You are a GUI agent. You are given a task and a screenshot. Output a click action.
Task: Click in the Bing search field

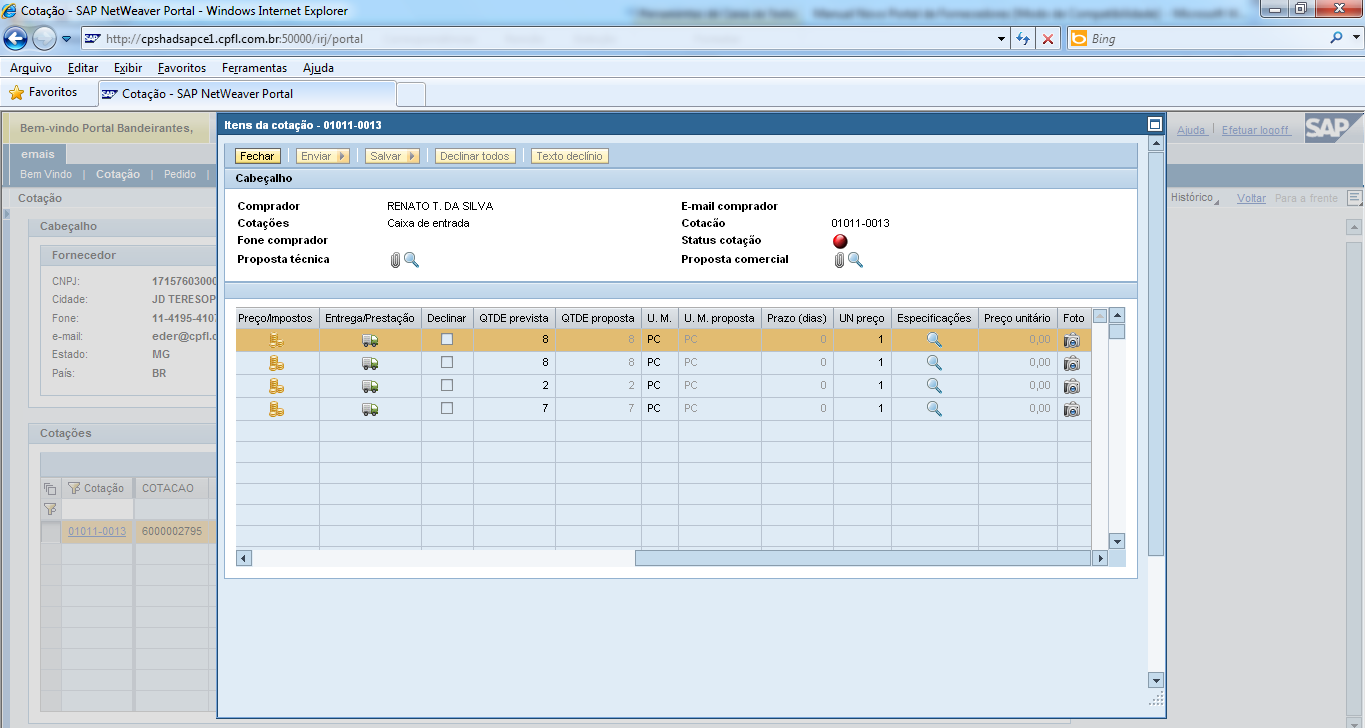click(1205, 39)
